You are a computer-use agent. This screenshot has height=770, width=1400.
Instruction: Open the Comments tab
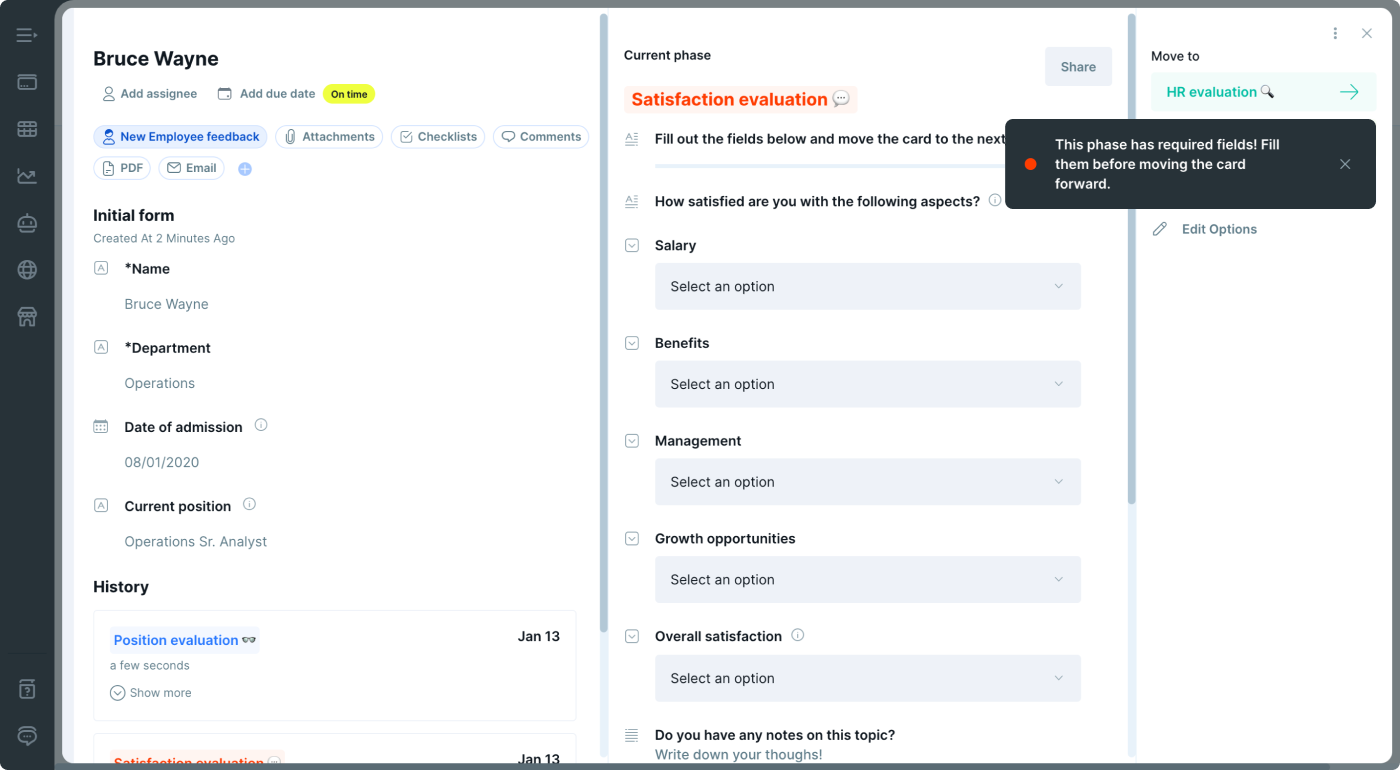[540, 136]
